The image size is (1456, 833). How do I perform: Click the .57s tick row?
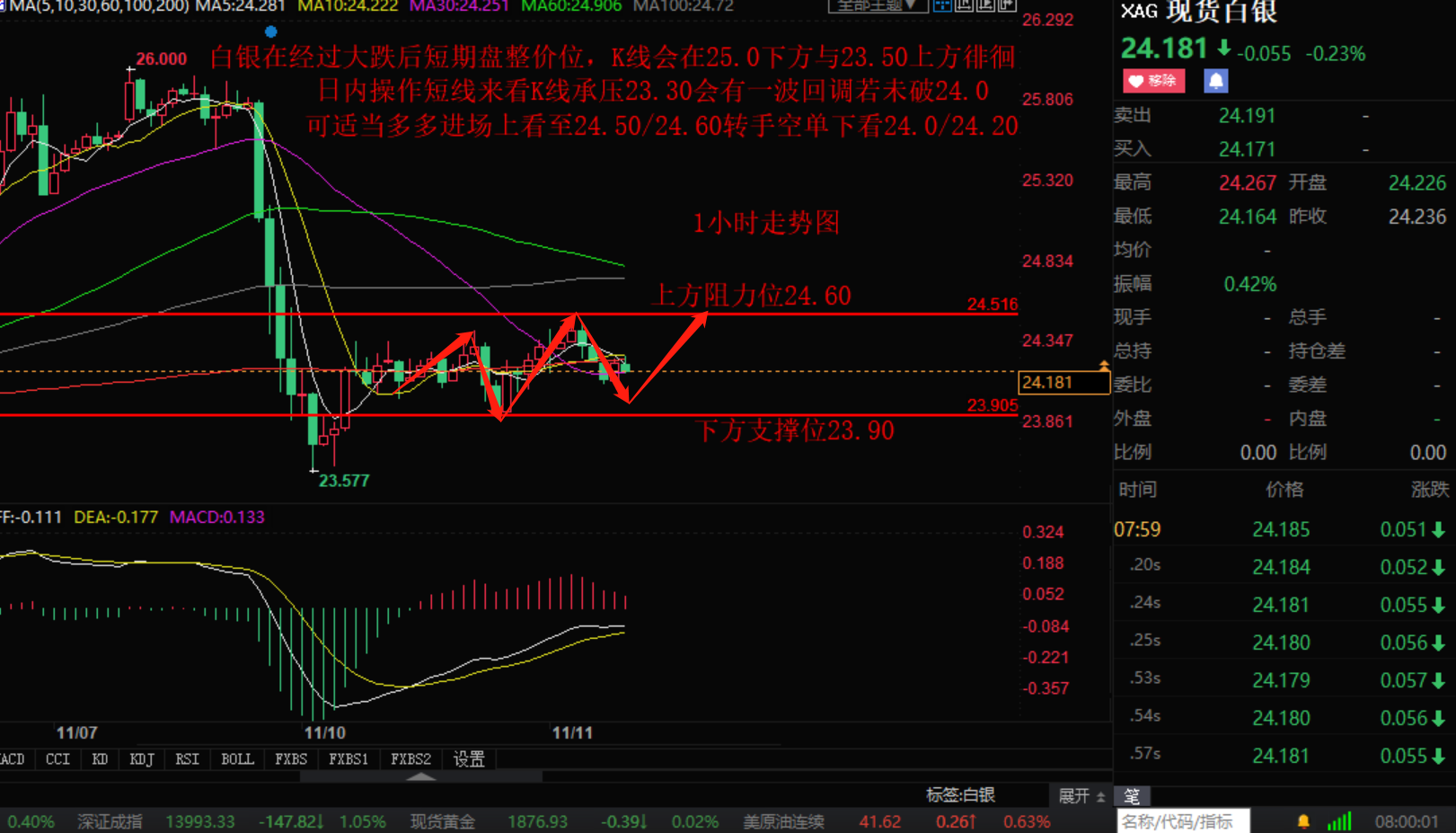coord(1284,756)
